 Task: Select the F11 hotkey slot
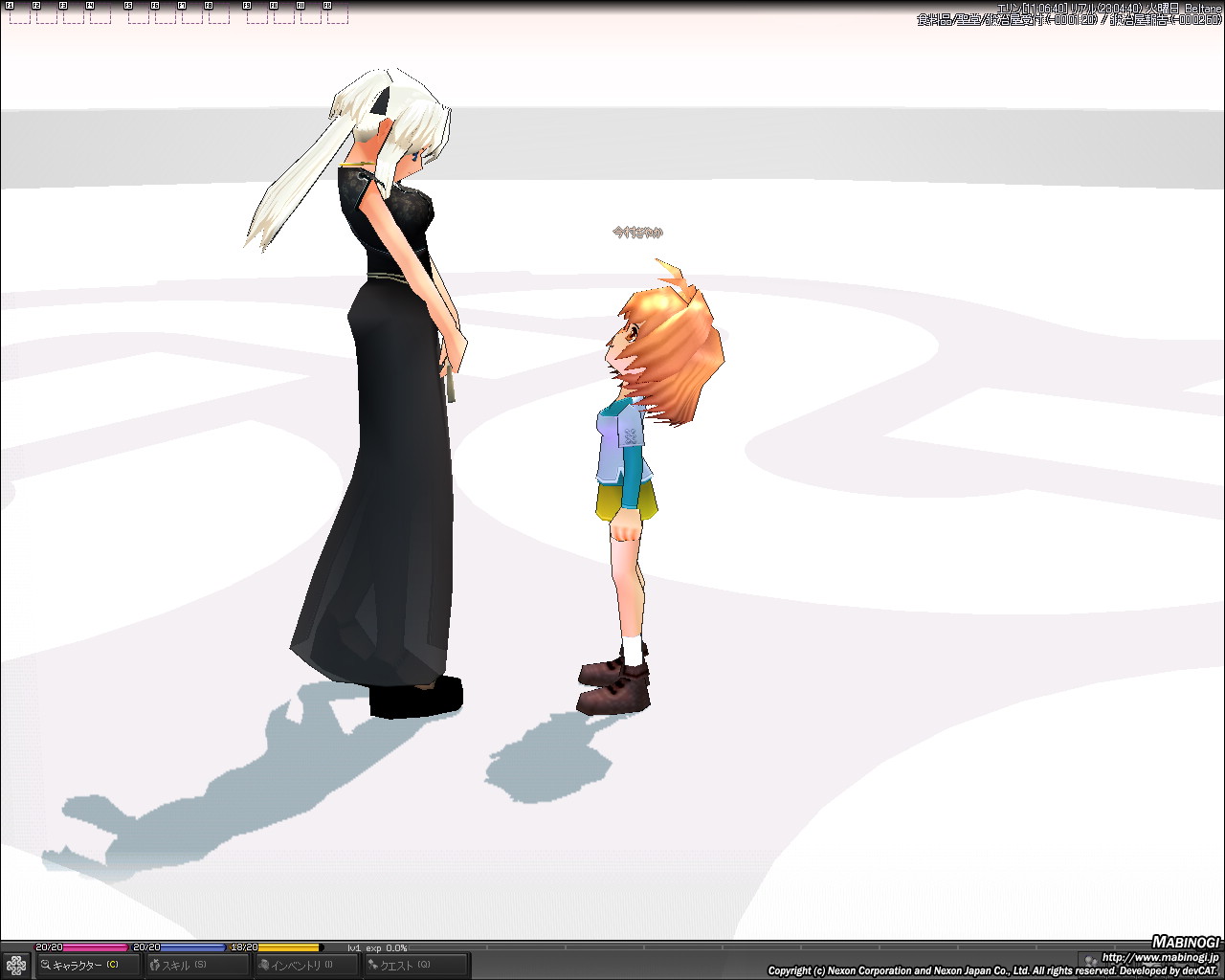point(310,12)
